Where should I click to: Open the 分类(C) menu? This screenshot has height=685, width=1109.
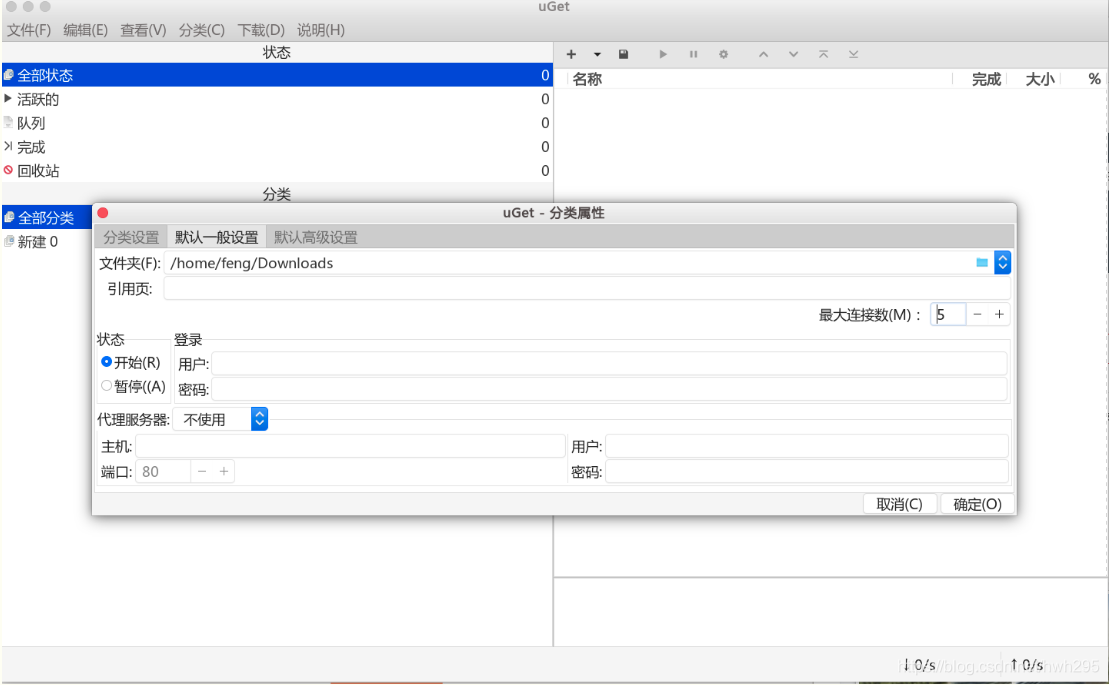(x=202, y=30)
